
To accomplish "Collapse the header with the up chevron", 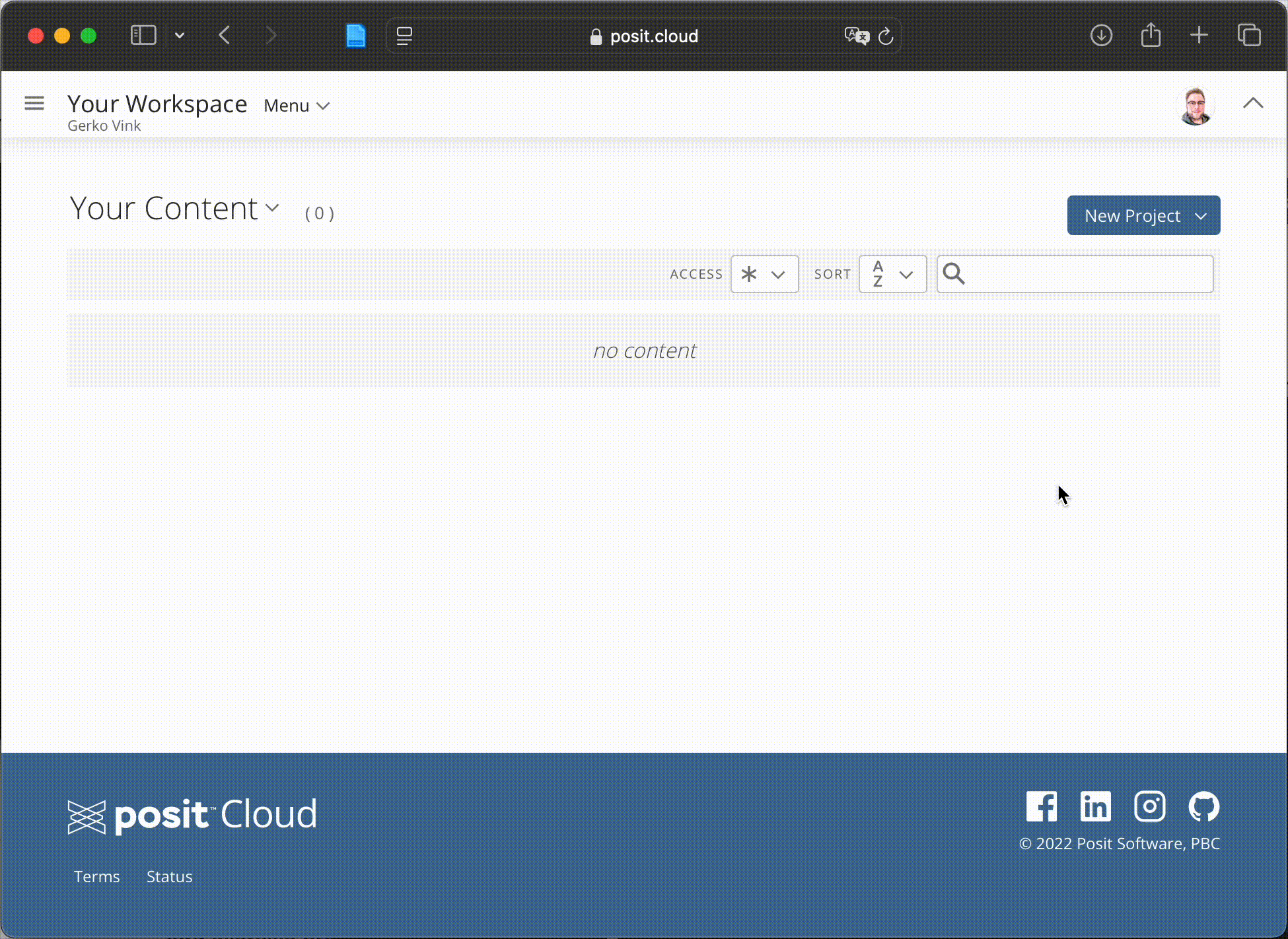I will (1253, 103).
